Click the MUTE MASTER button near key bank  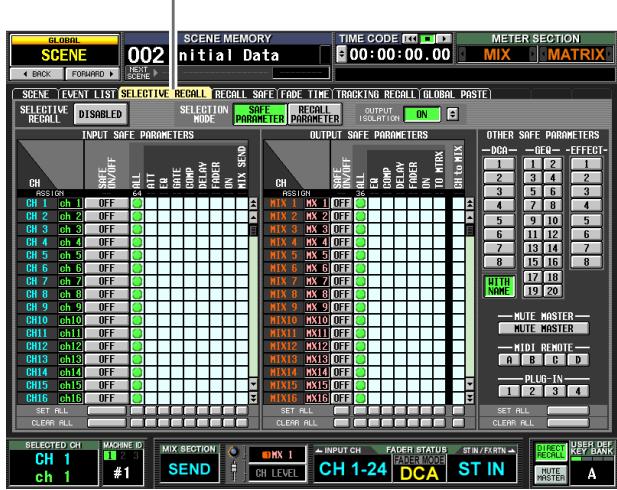pyautogui.click(x=550, y=474)
